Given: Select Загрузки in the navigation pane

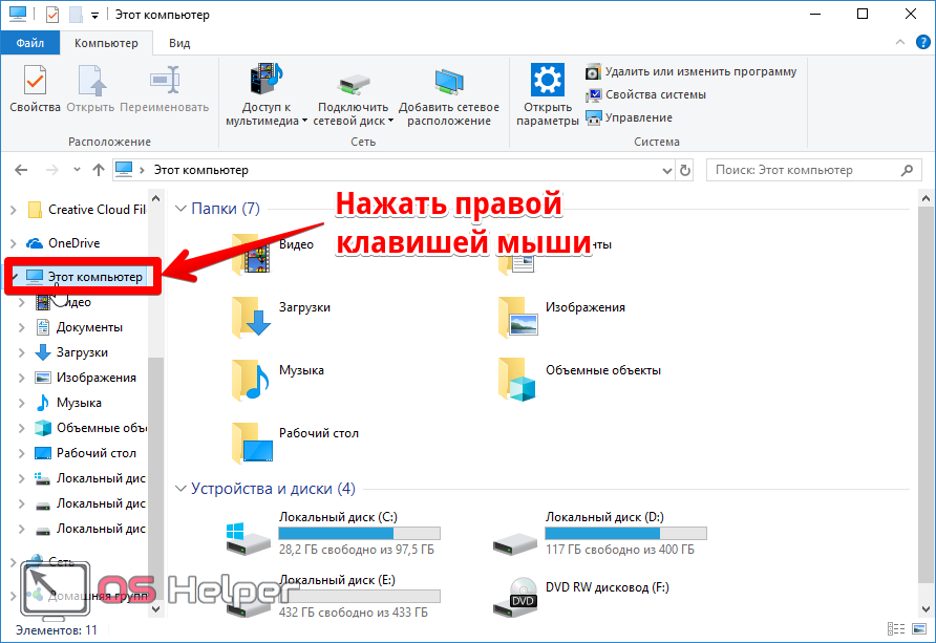Looking at the screenshot, I should [82, 352].
